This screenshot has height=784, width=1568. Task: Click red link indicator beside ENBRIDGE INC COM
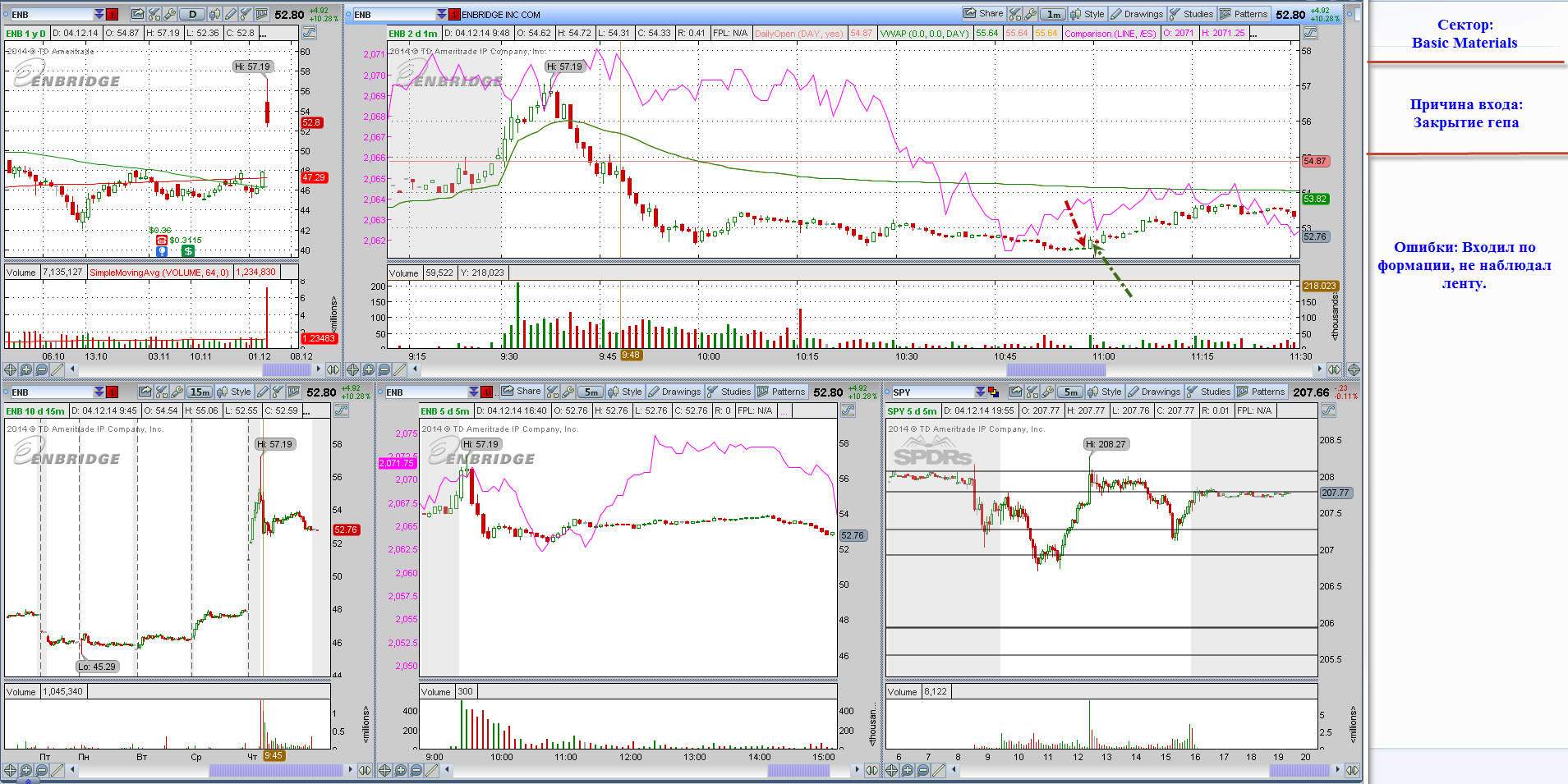click(x=454, y=14)
